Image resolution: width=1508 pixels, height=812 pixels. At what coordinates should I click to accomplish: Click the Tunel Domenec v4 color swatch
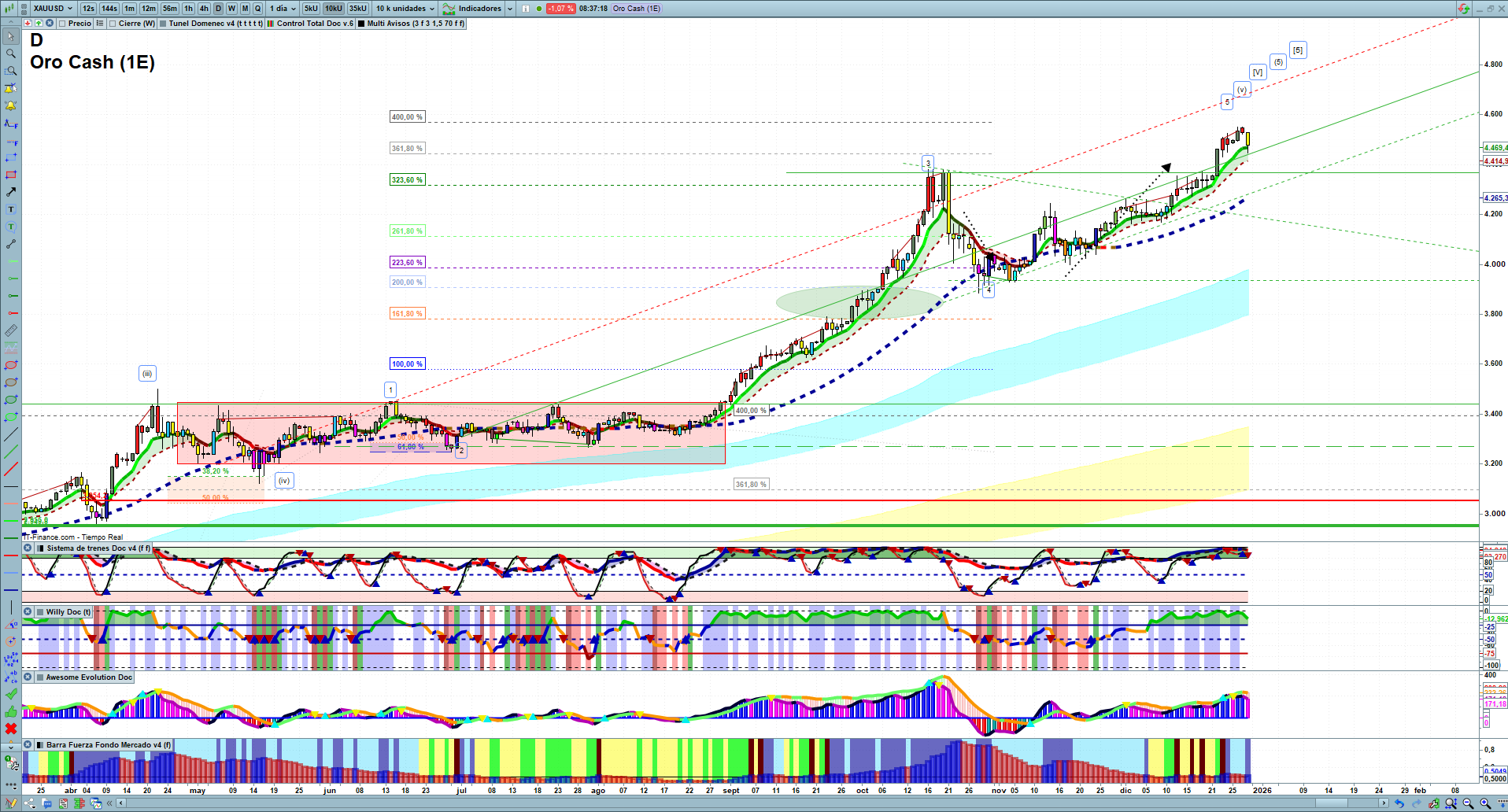163,24
